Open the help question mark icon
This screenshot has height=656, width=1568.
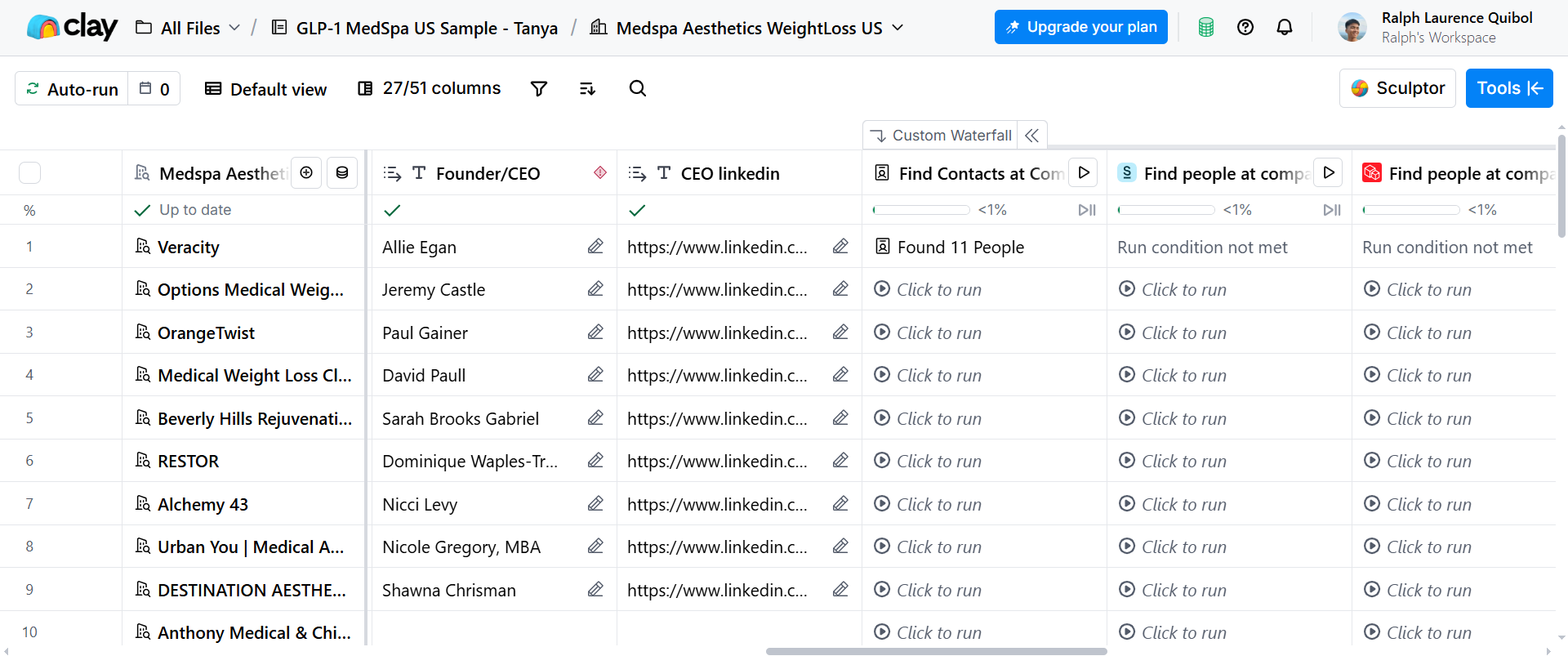tap(1245, 27)
